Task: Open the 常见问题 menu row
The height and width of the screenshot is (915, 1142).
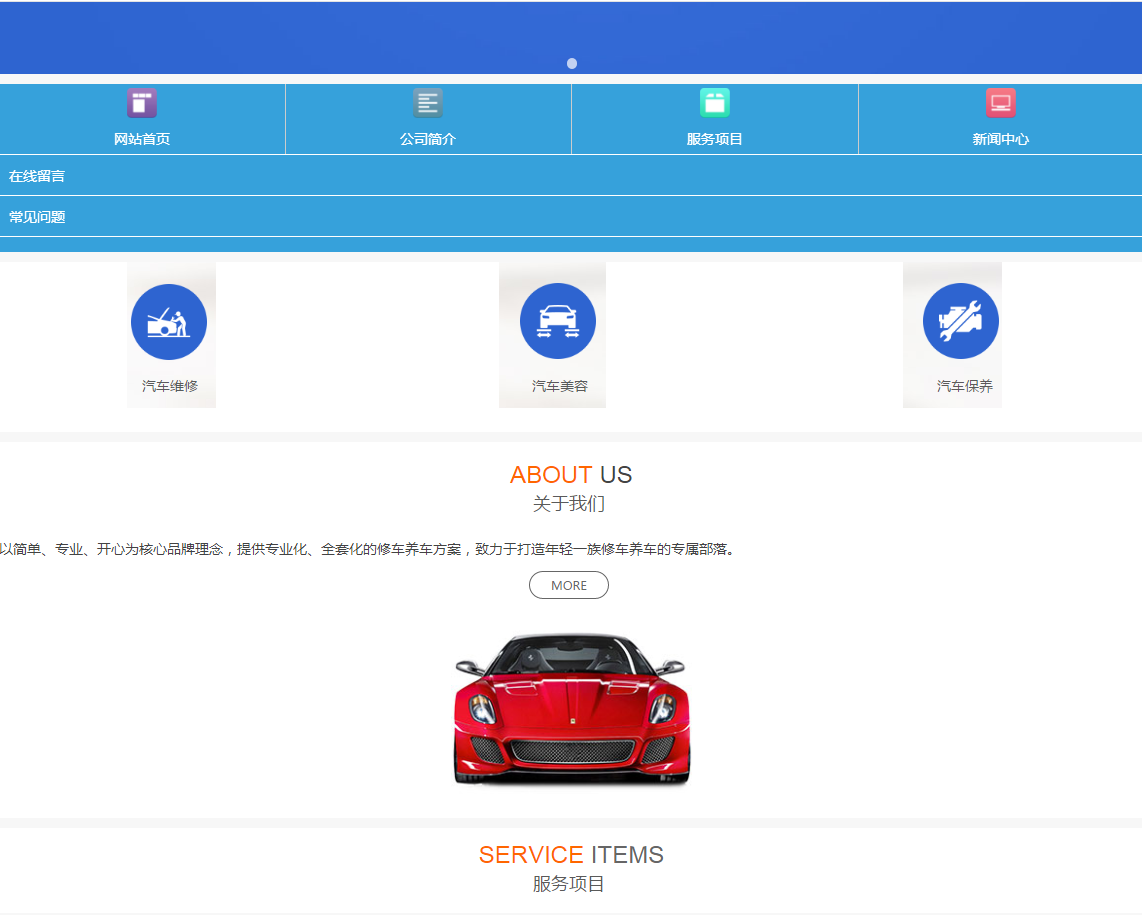Action: click(571, 216)
